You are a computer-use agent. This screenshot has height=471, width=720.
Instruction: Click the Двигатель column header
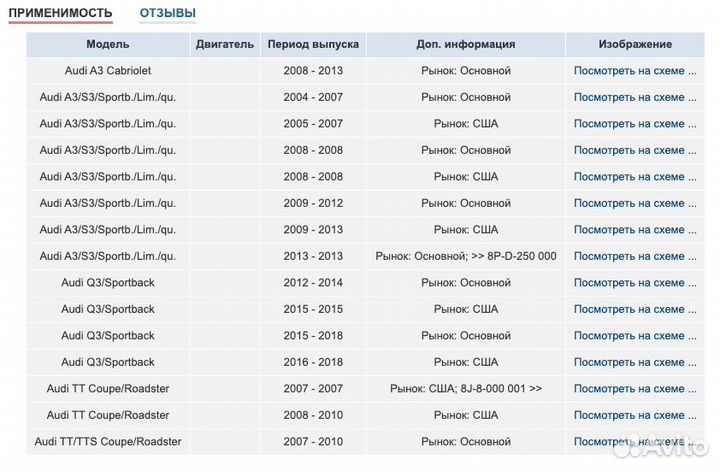[x=225, y=44]
